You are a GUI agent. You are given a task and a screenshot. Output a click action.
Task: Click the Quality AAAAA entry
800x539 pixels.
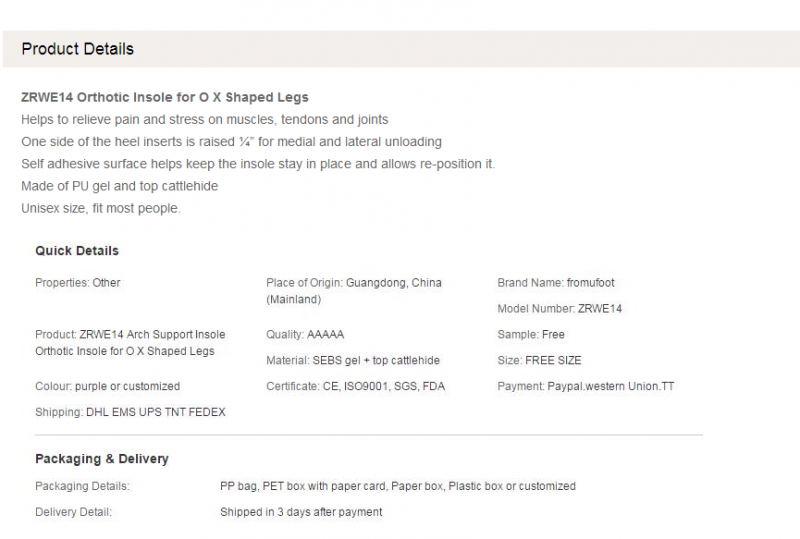click(305, 335)
